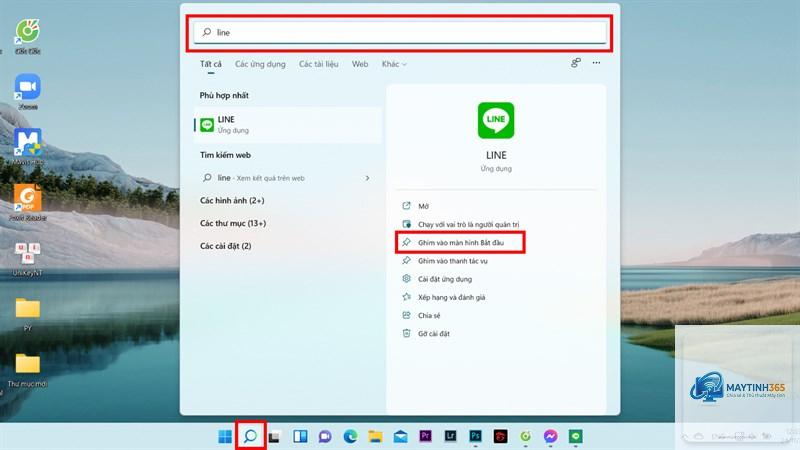Image resolution: width=800 pixels, height=450 pixels.
Task: Open Task View on the taskbar
Action: [274, 436]
